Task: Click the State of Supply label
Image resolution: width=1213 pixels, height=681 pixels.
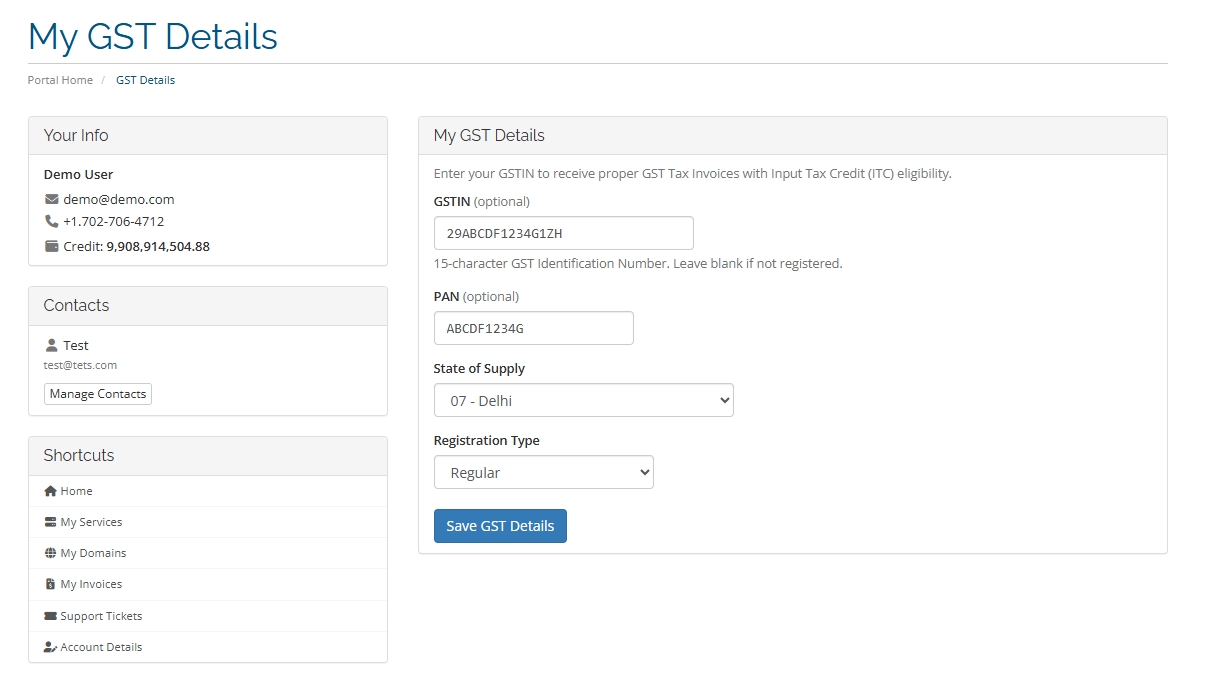Action: (479, 368)
